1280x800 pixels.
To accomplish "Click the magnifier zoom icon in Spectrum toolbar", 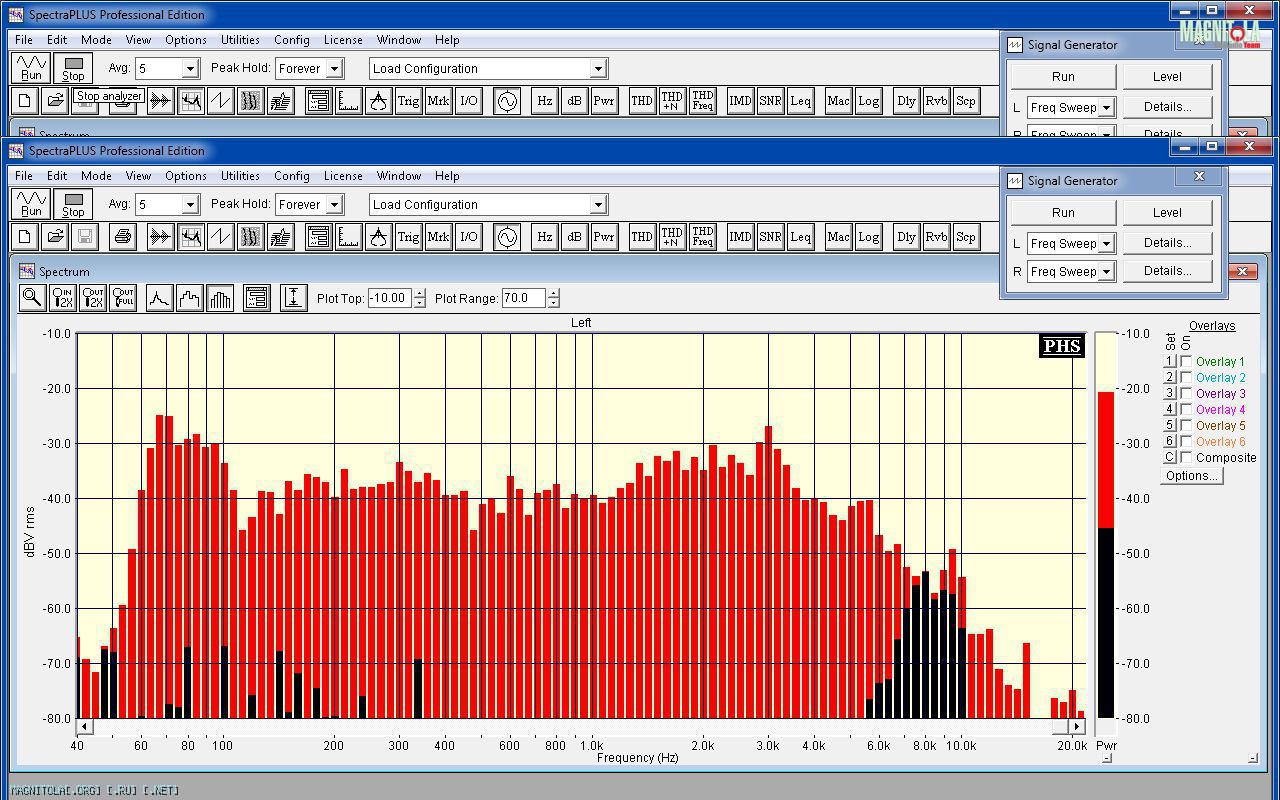I will click(x=32, y=297).
